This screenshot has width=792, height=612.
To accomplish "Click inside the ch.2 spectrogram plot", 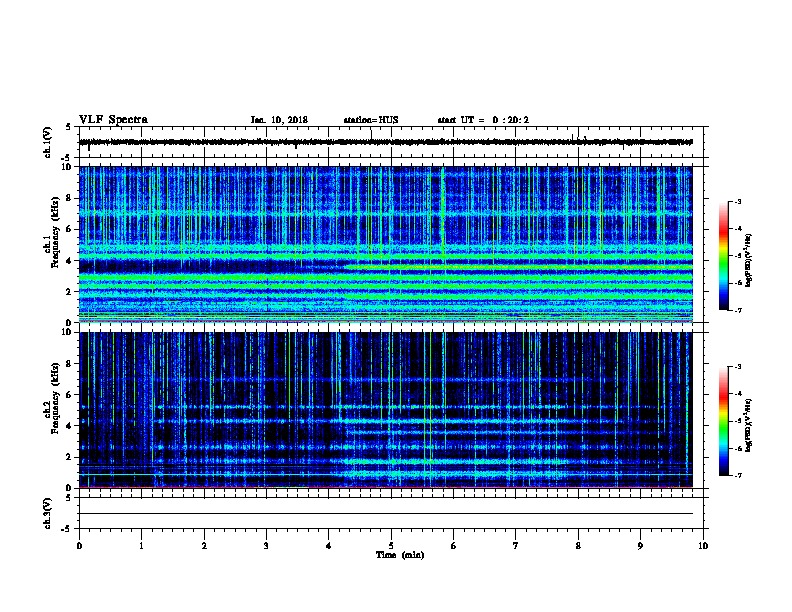I will point(386,410).
